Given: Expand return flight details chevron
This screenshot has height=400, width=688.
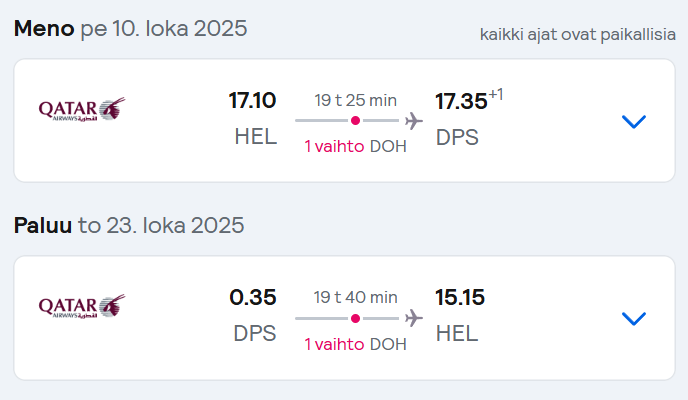Looking at the screenshot, I should (x=634, y=318).
